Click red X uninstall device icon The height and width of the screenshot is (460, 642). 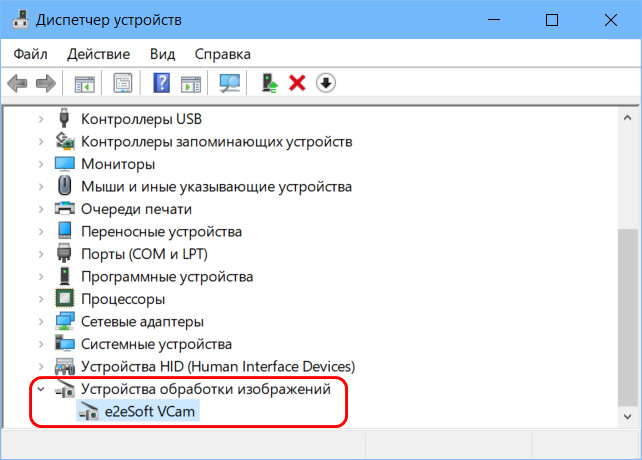[297, 83]
